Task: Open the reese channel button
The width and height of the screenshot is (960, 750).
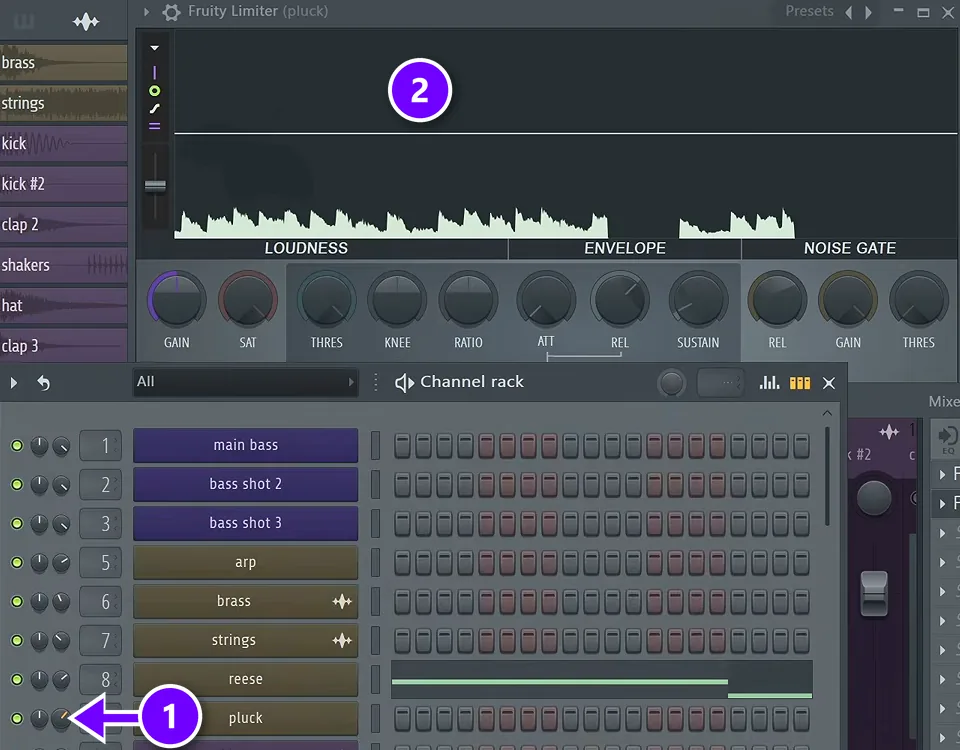Action: (246, 679)
